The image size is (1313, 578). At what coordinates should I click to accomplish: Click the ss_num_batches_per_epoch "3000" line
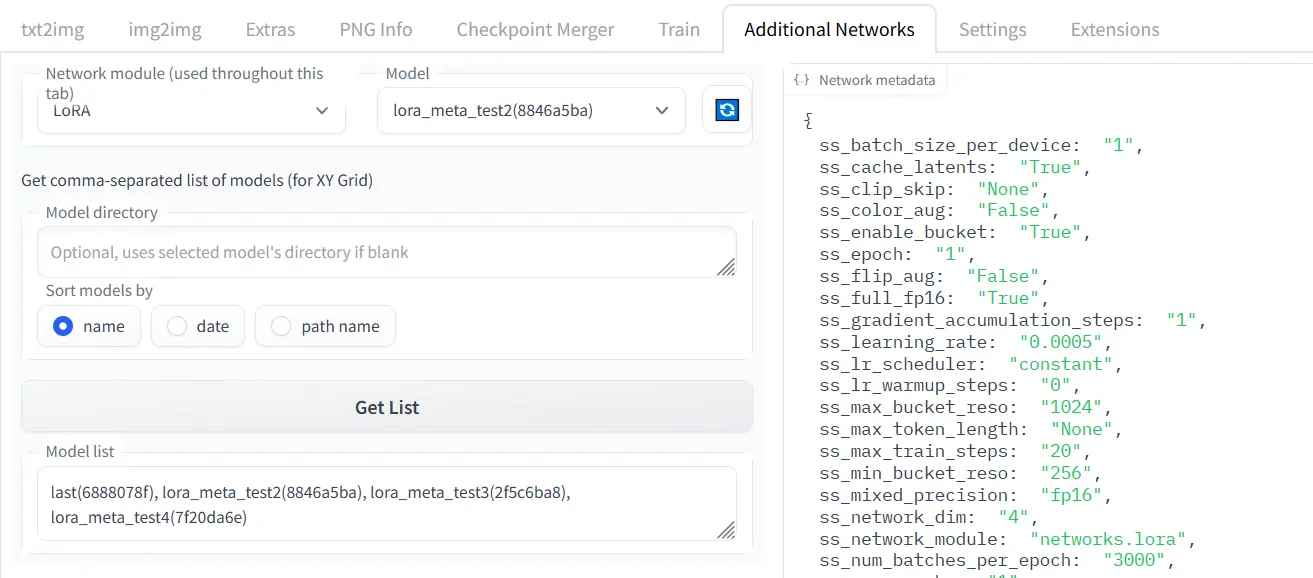[997, 560]
